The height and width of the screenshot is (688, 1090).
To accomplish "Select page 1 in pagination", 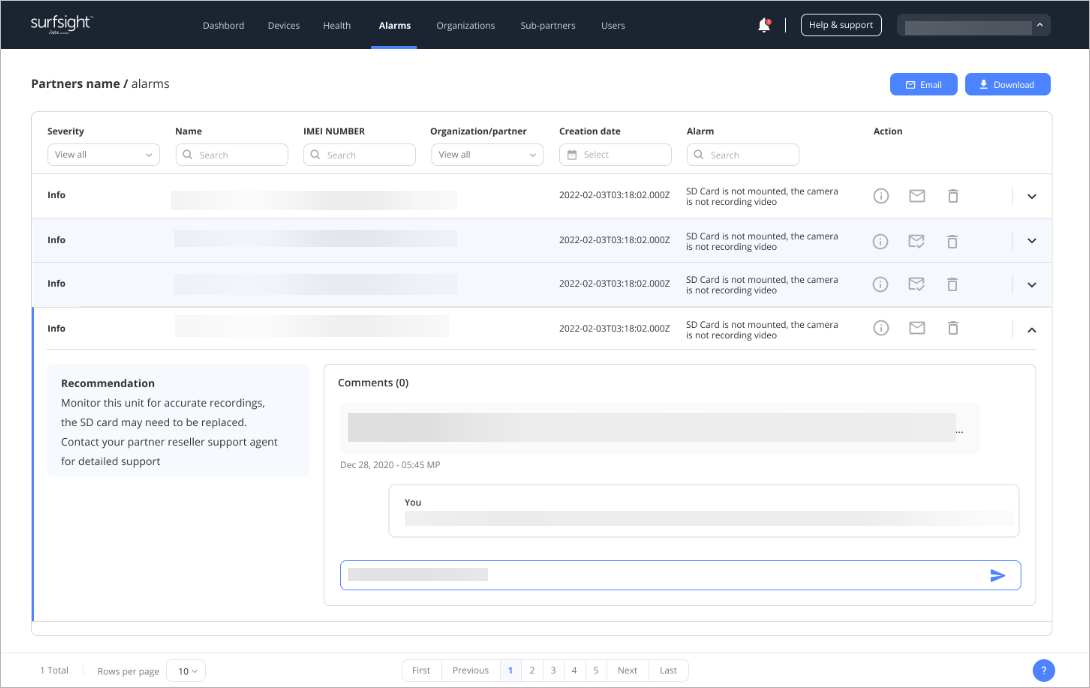I will pyautogui.click(x=510, y=671).
